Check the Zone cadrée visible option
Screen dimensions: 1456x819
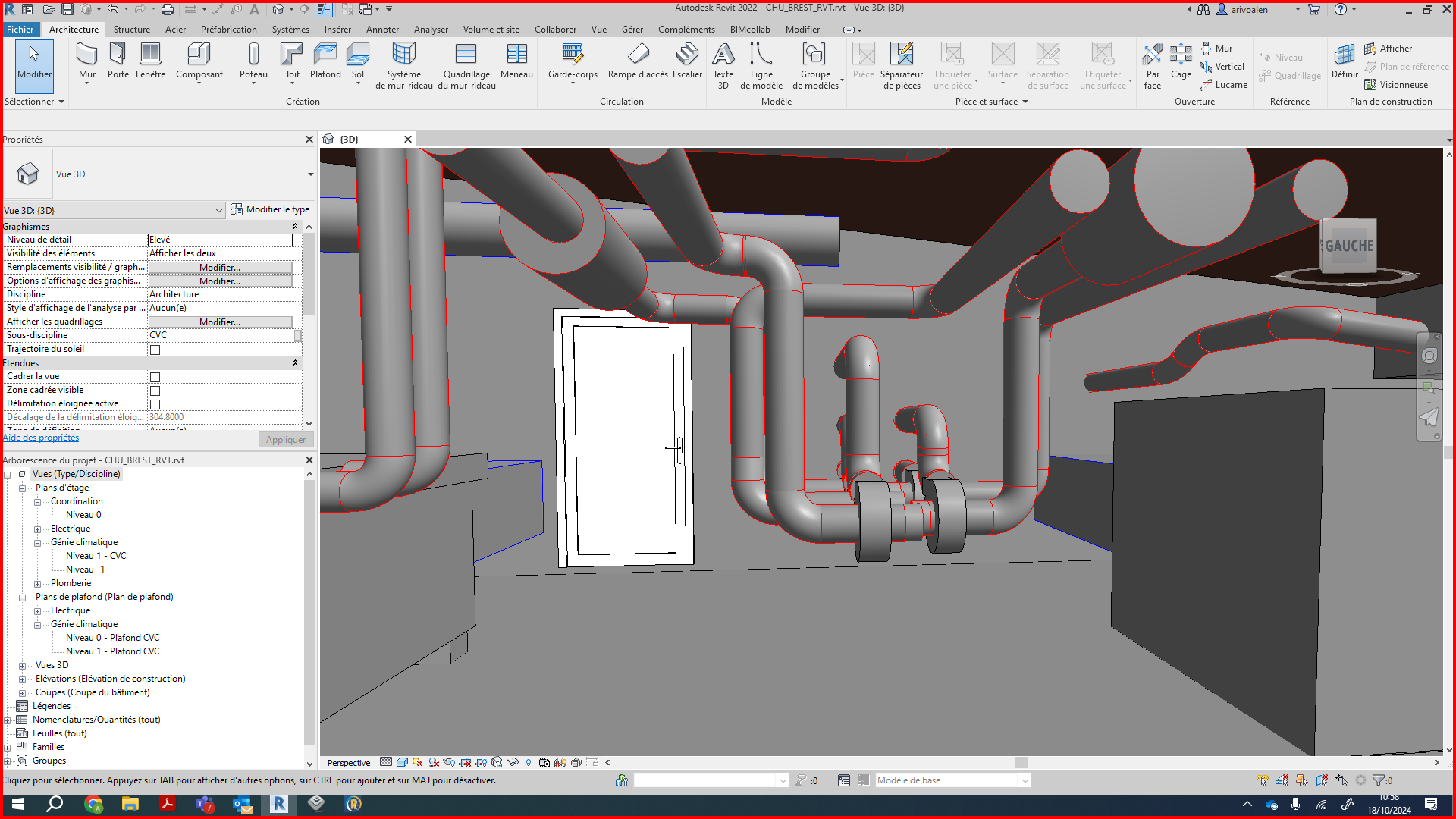coord(155,391)
